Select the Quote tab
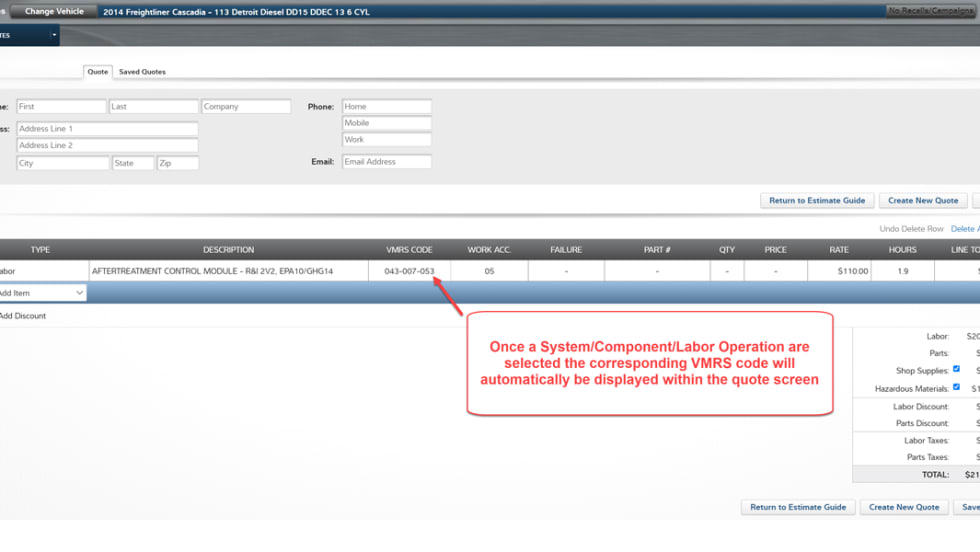Image resolution: width=980 pixels, height=552 pixels. (x=98, y=72)
